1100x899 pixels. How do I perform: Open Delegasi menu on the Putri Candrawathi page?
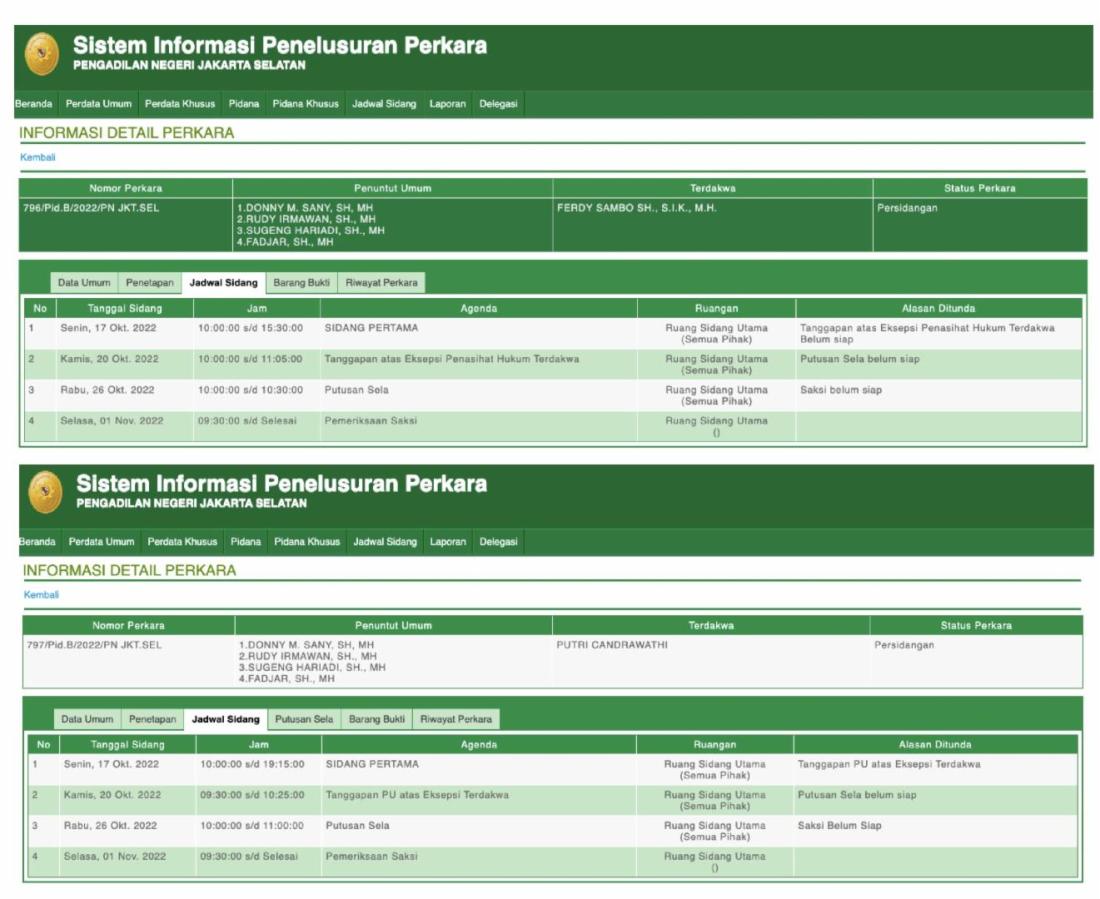click(499, 542)
